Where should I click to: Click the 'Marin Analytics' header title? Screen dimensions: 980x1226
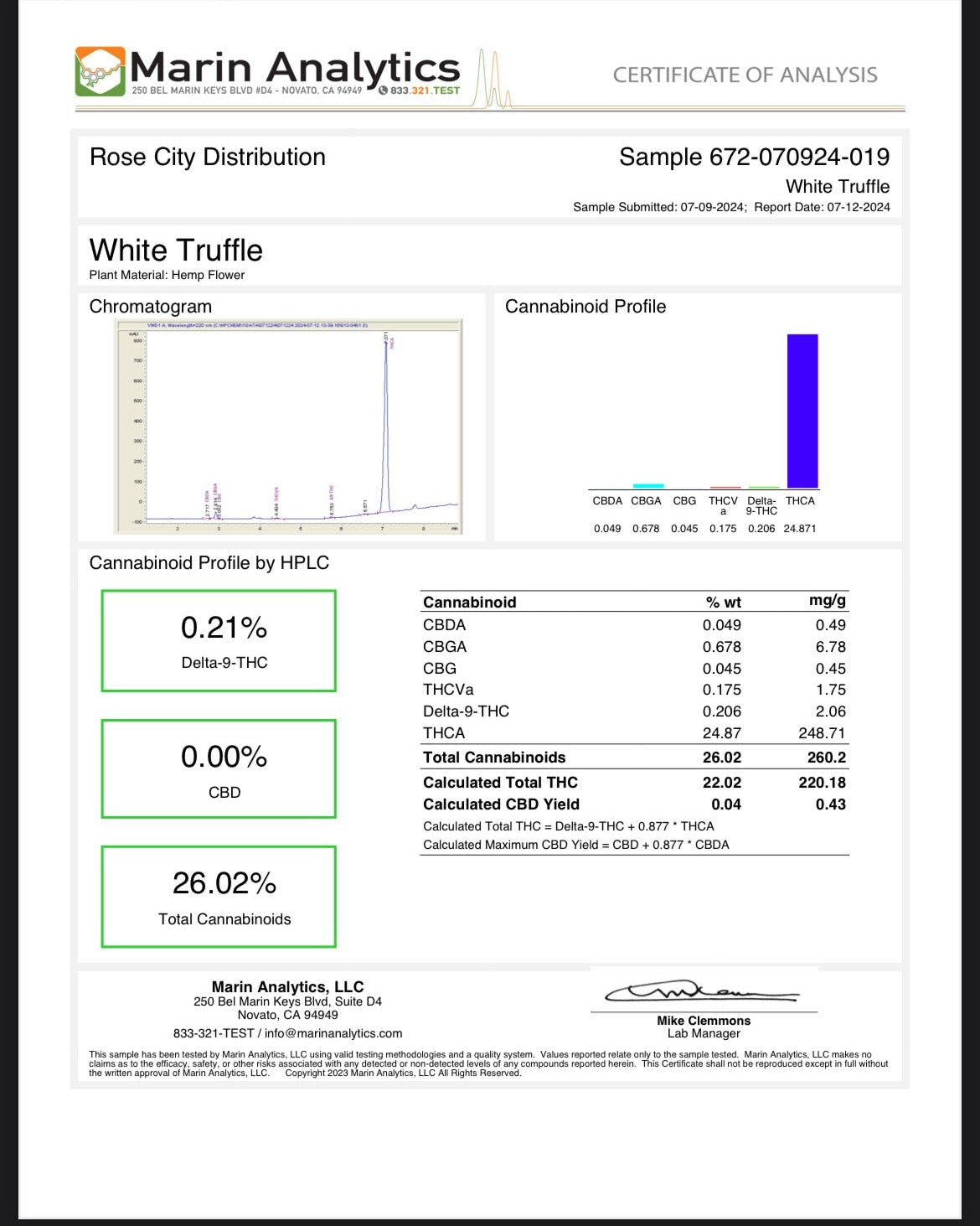coord(296,67)
